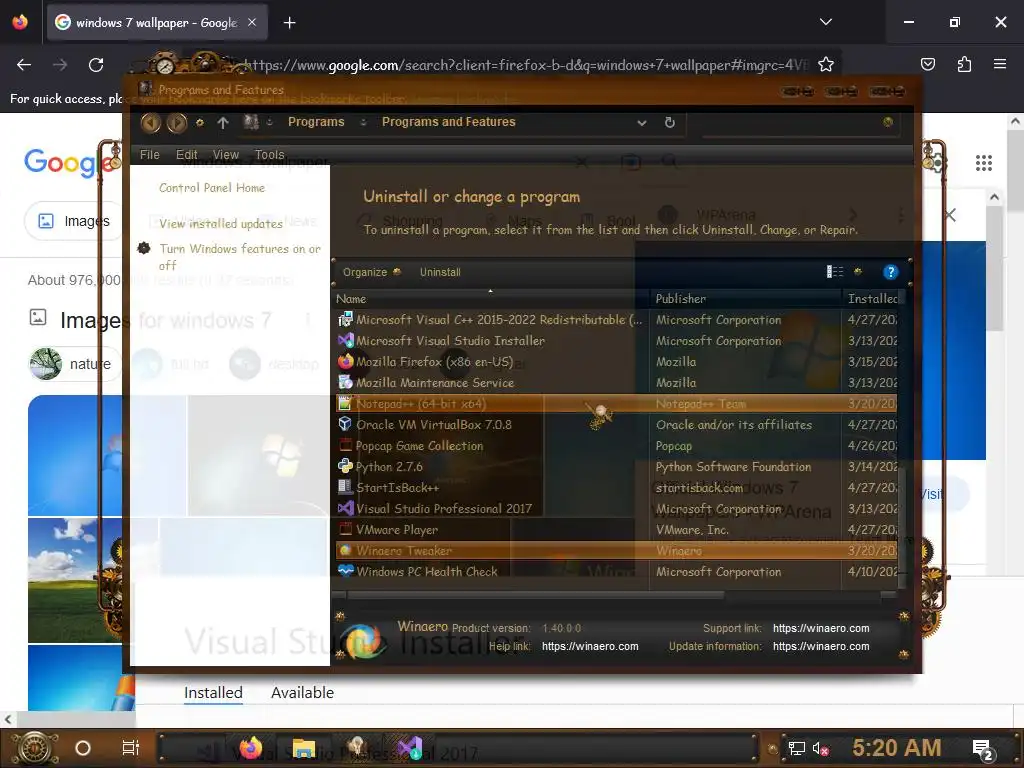Image resolution: width=1024 pixels, height=768 pixels.
Task: Open the blue help icon
Action: click(890, 272)
